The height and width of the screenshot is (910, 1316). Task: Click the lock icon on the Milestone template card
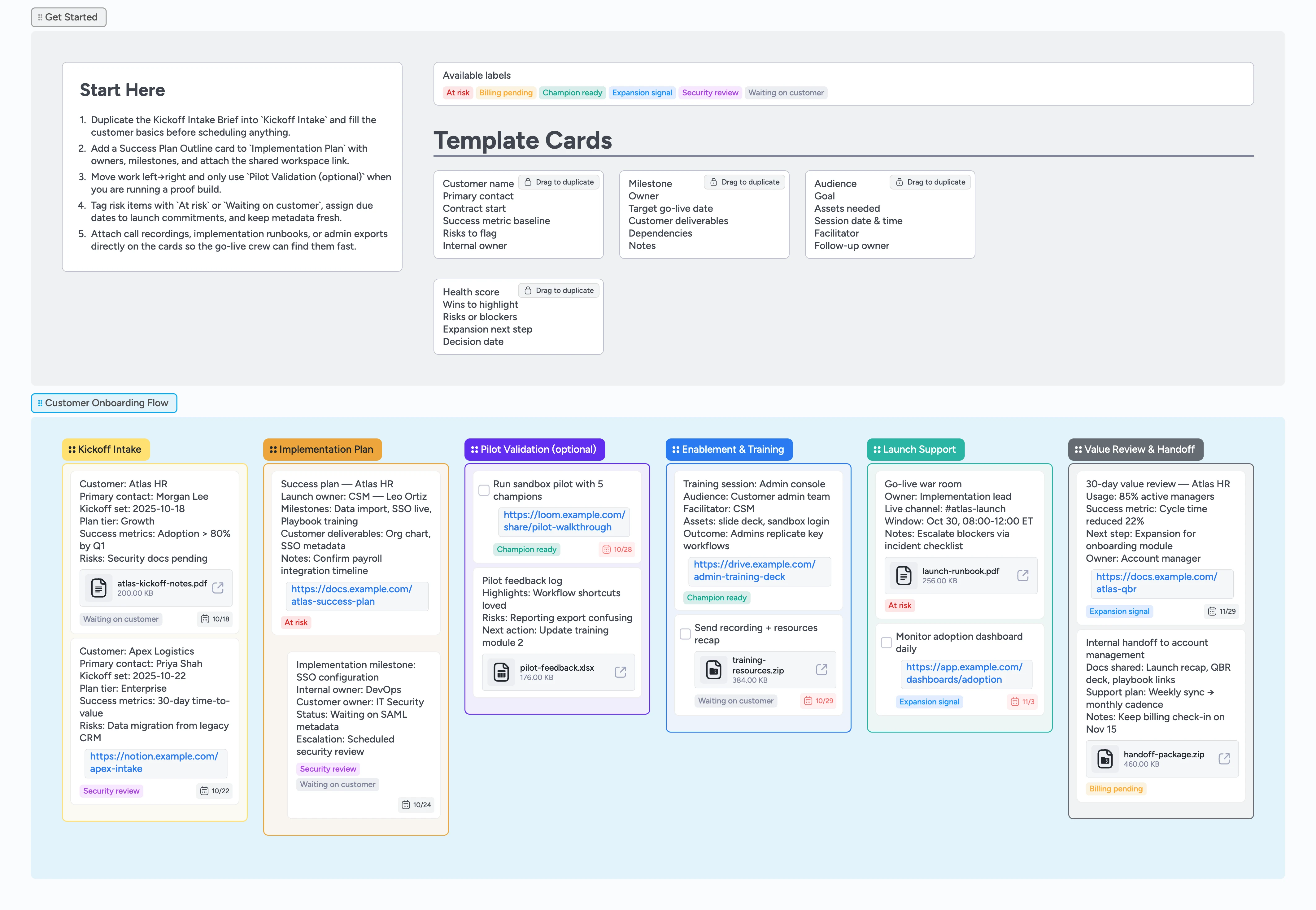(x=713, y=182)
